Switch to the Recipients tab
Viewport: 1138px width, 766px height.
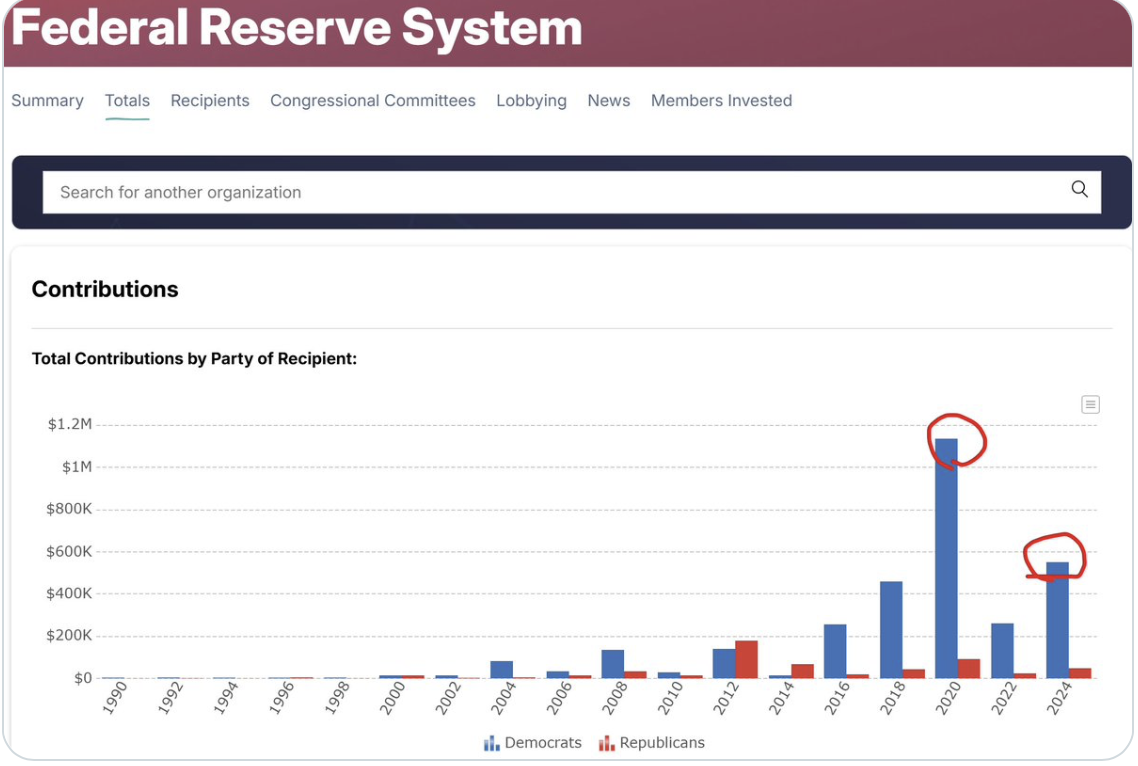tap(210, 101)
